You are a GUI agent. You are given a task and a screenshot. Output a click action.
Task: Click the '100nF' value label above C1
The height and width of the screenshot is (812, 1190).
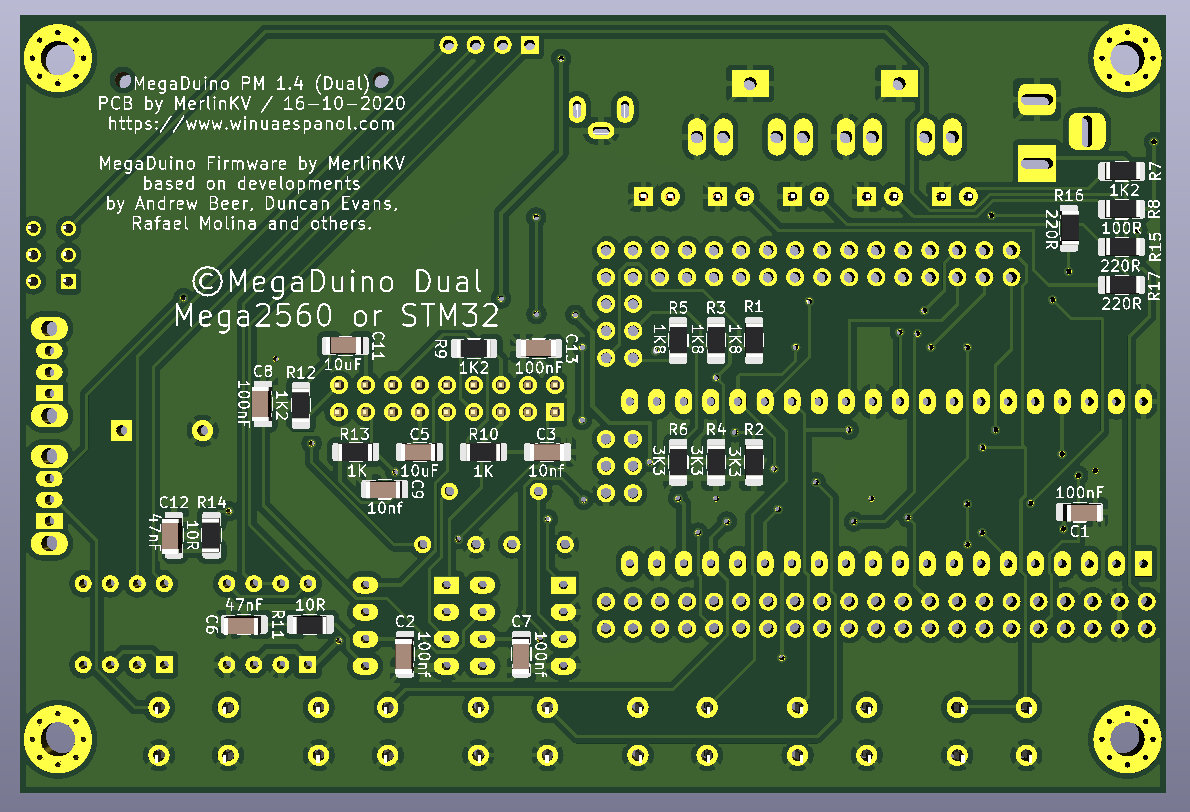pos(1079,493)
